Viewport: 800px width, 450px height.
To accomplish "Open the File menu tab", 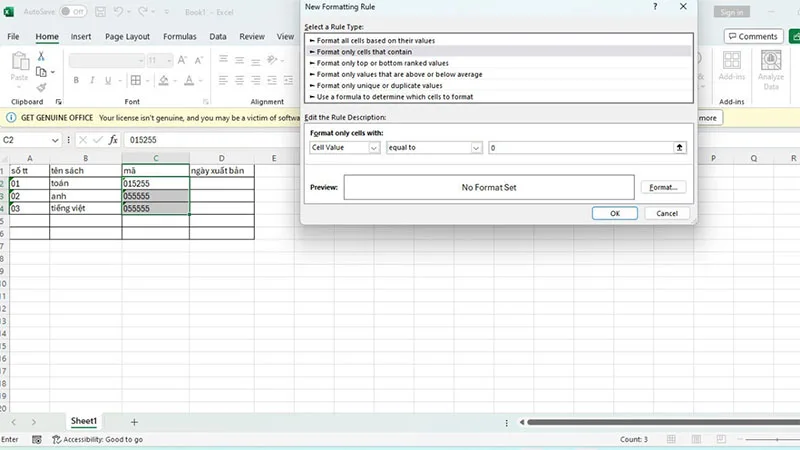I will (x=13, y=36).
